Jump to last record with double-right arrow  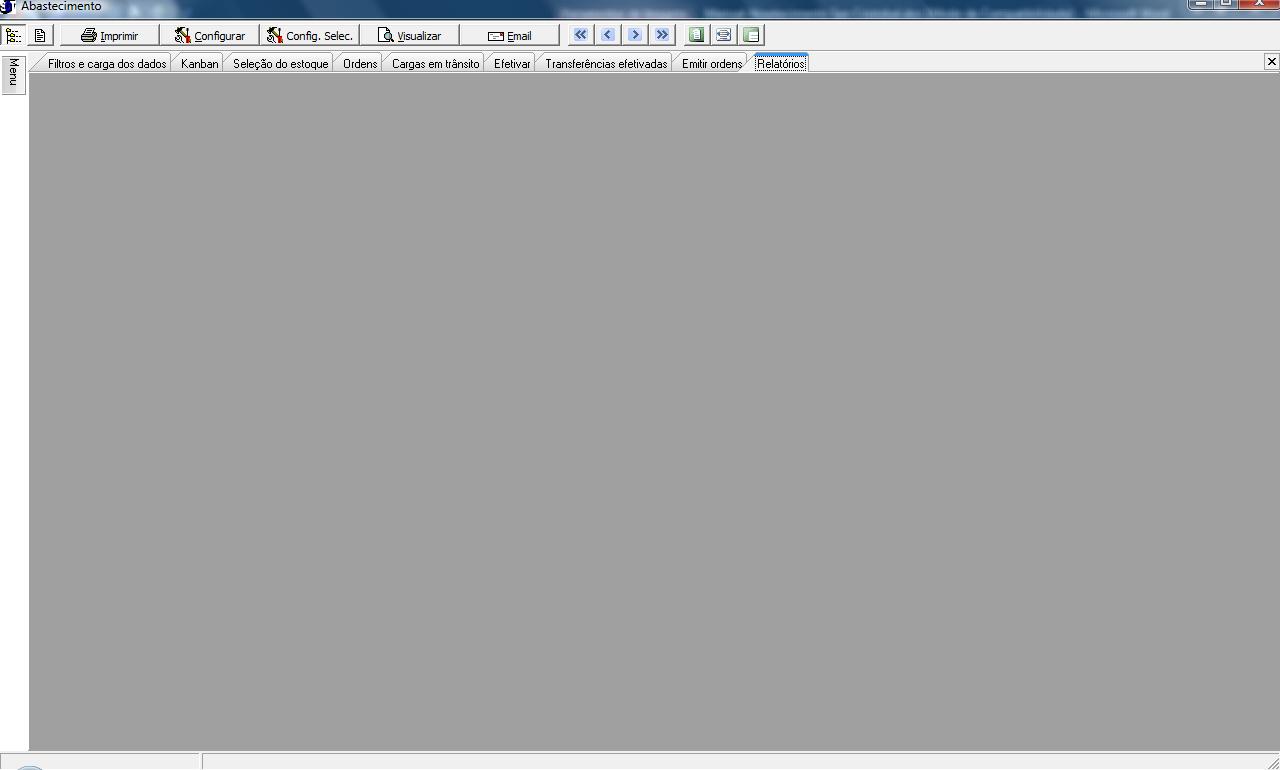(661, 35)
